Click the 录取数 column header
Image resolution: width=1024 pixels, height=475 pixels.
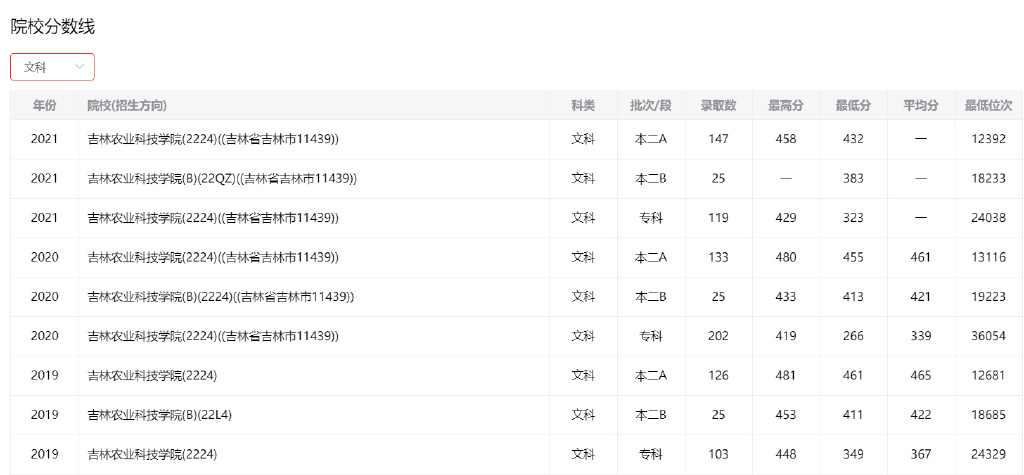718,105
